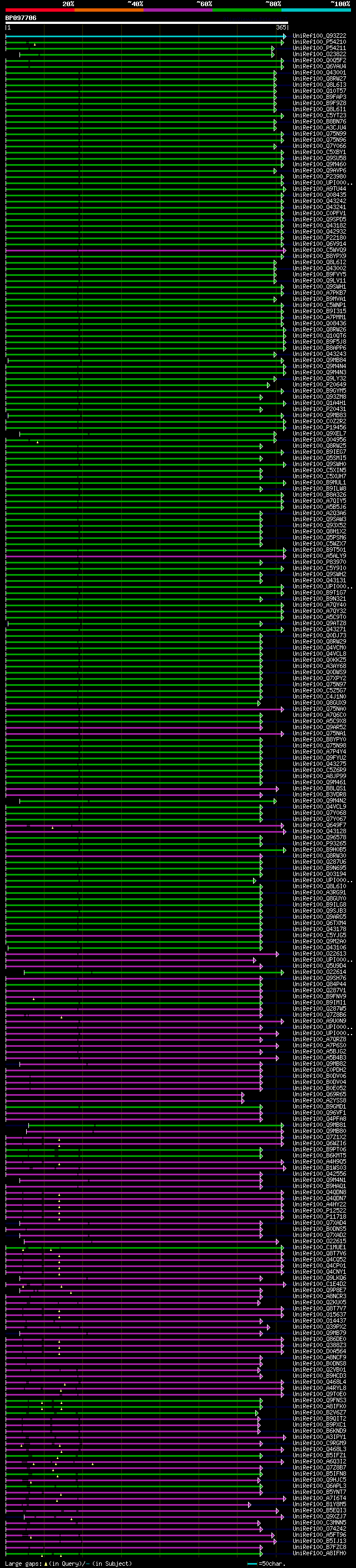356x1568 pixels.
Task: Click the green ~80% identity legend segment
Action: pos(246,10)
